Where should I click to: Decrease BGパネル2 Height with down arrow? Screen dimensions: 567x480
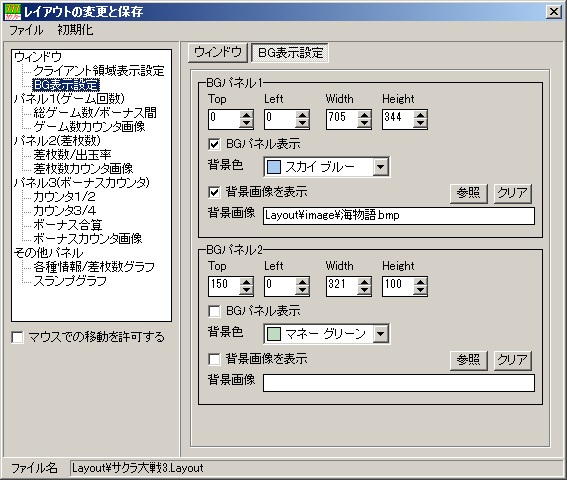pos(420,291)
